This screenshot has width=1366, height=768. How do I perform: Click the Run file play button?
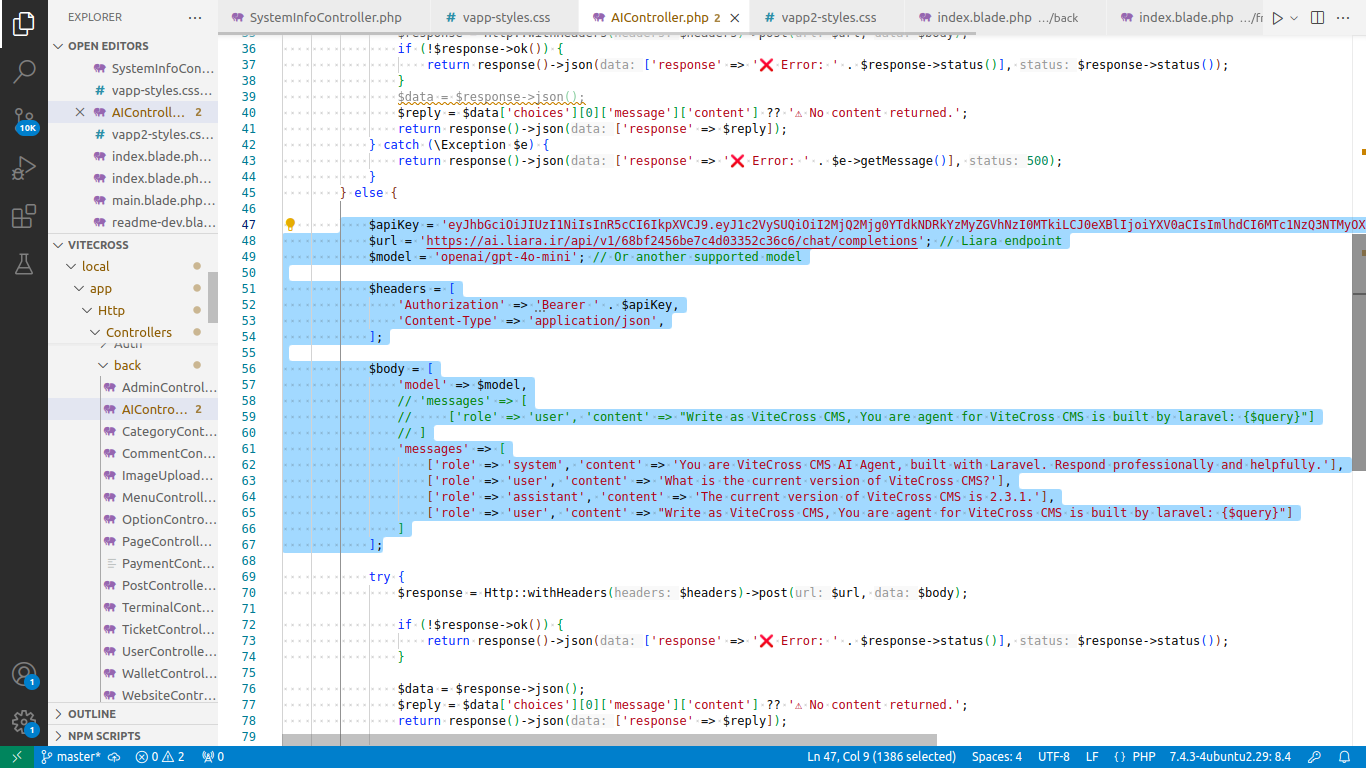(1277, 18)
